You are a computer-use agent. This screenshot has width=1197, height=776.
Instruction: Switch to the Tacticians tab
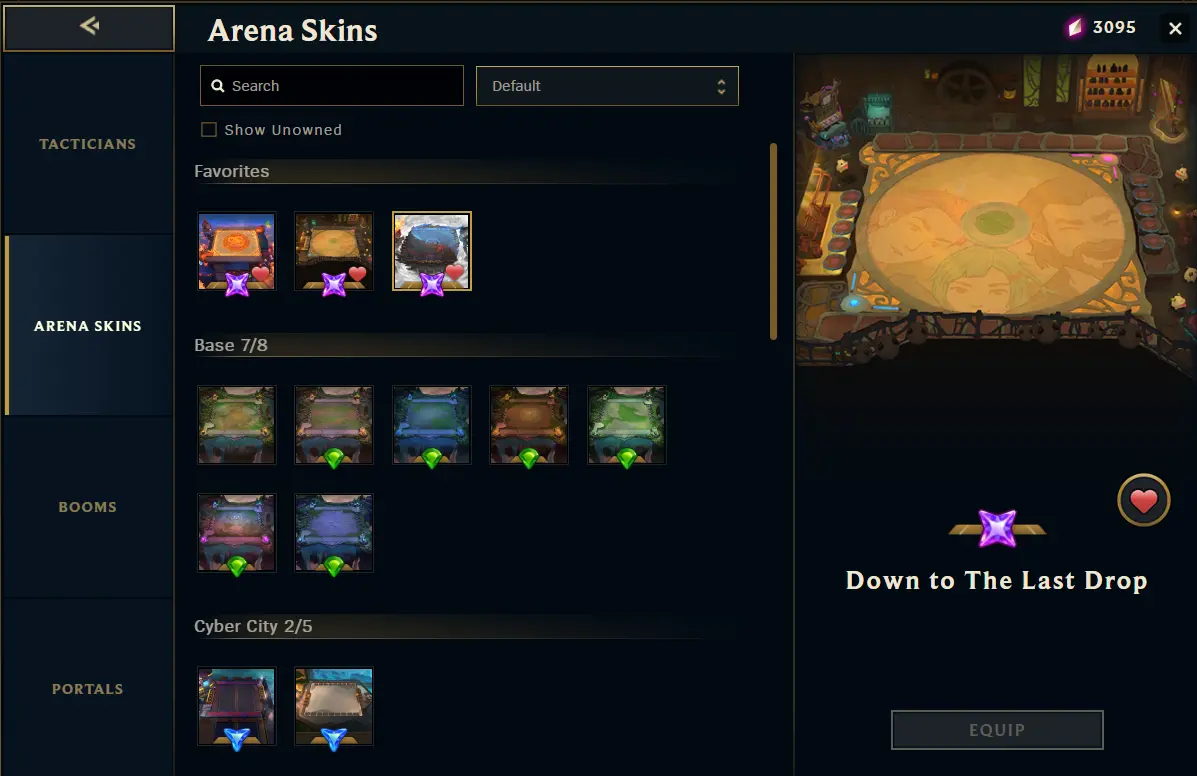point(88,144)
